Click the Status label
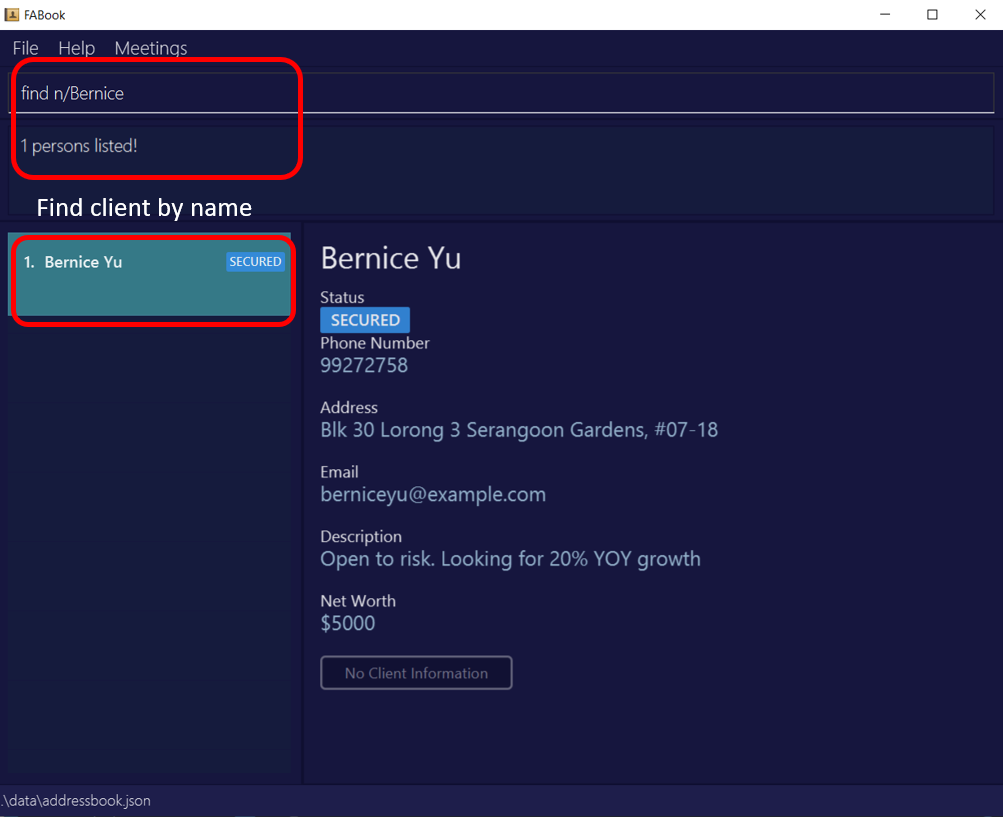 tap(342, 297)
